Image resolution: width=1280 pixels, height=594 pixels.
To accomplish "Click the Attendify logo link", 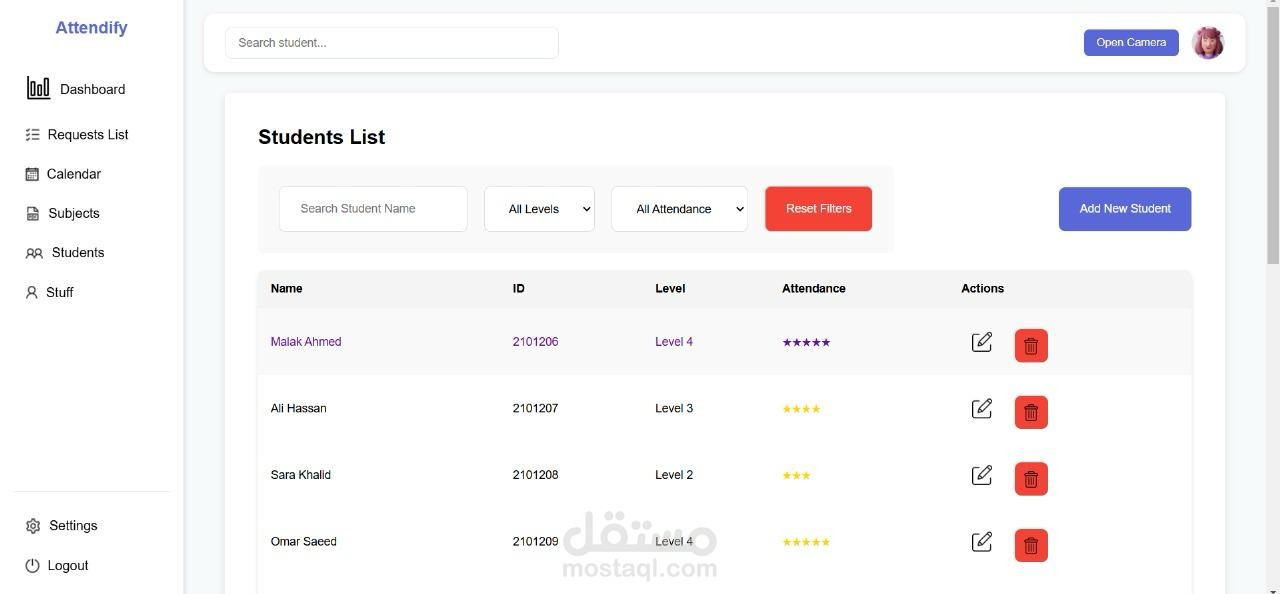I will coord(91,28).
